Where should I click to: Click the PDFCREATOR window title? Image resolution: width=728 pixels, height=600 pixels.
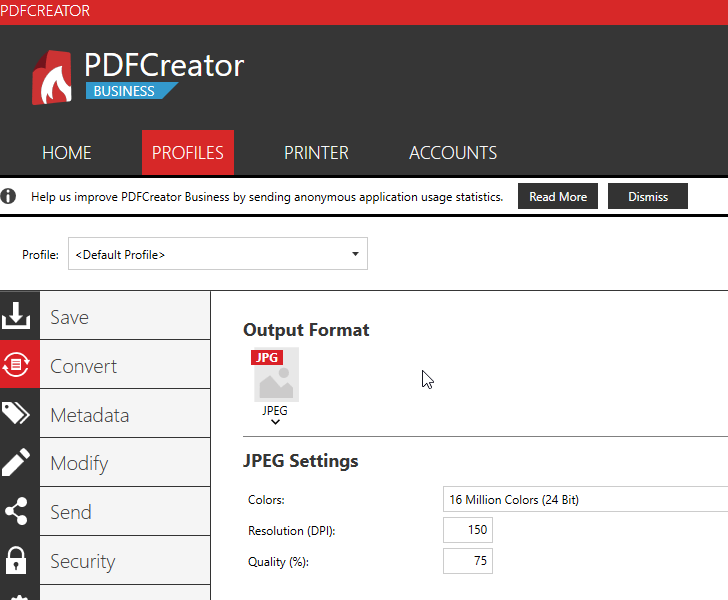point(45,11)
